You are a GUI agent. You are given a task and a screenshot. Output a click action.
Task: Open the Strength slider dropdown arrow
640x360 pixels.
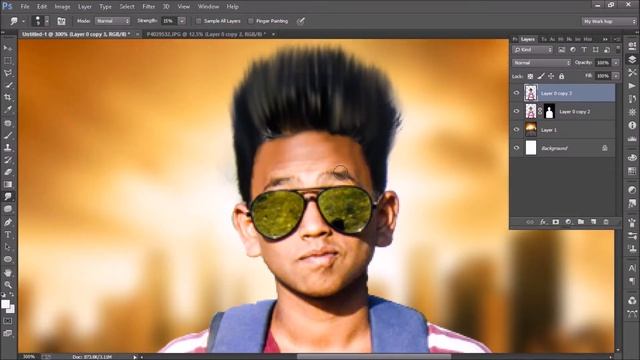click(x=182, y=21)
